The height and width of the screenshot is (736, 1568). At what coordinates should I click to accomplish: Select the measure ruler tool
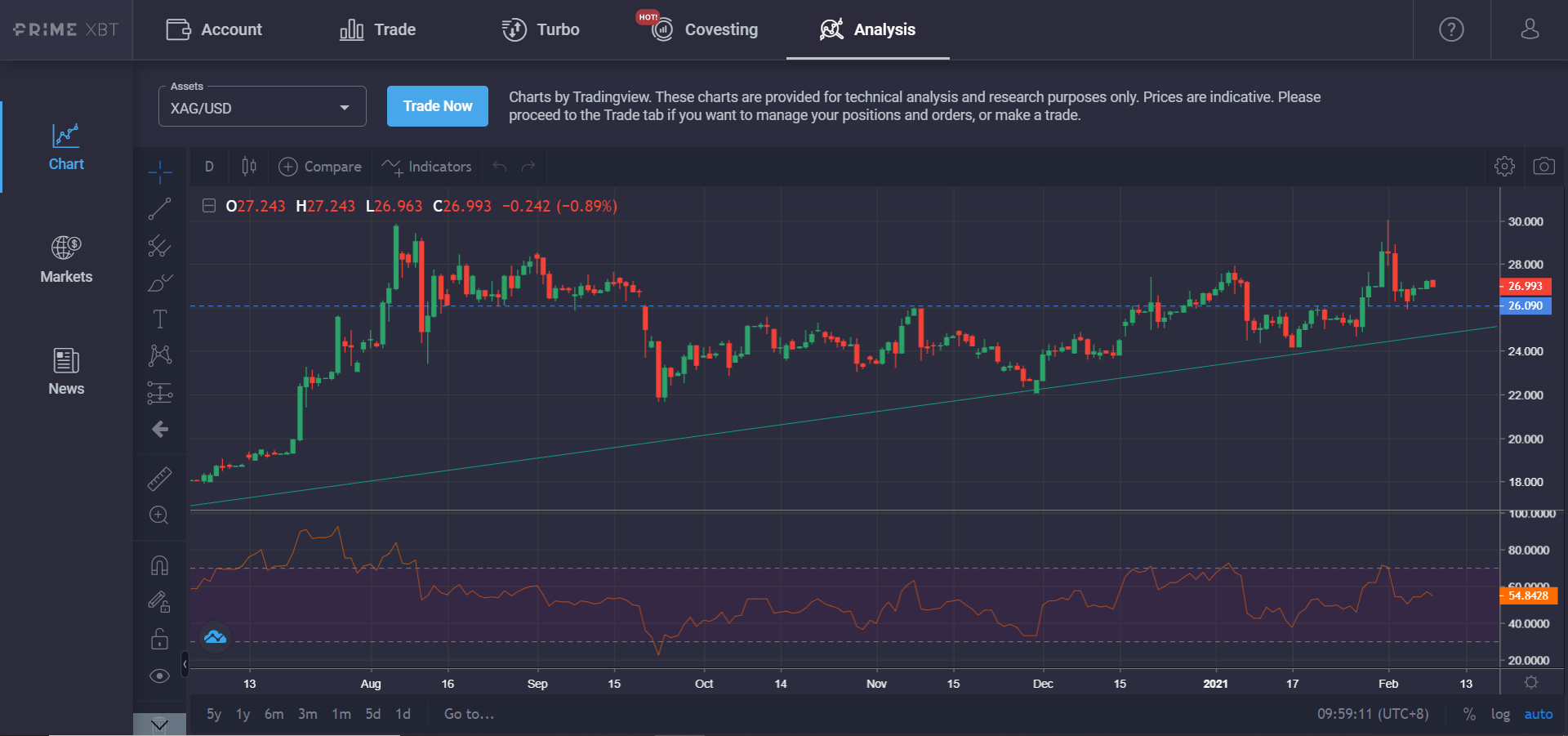point(159,479)
